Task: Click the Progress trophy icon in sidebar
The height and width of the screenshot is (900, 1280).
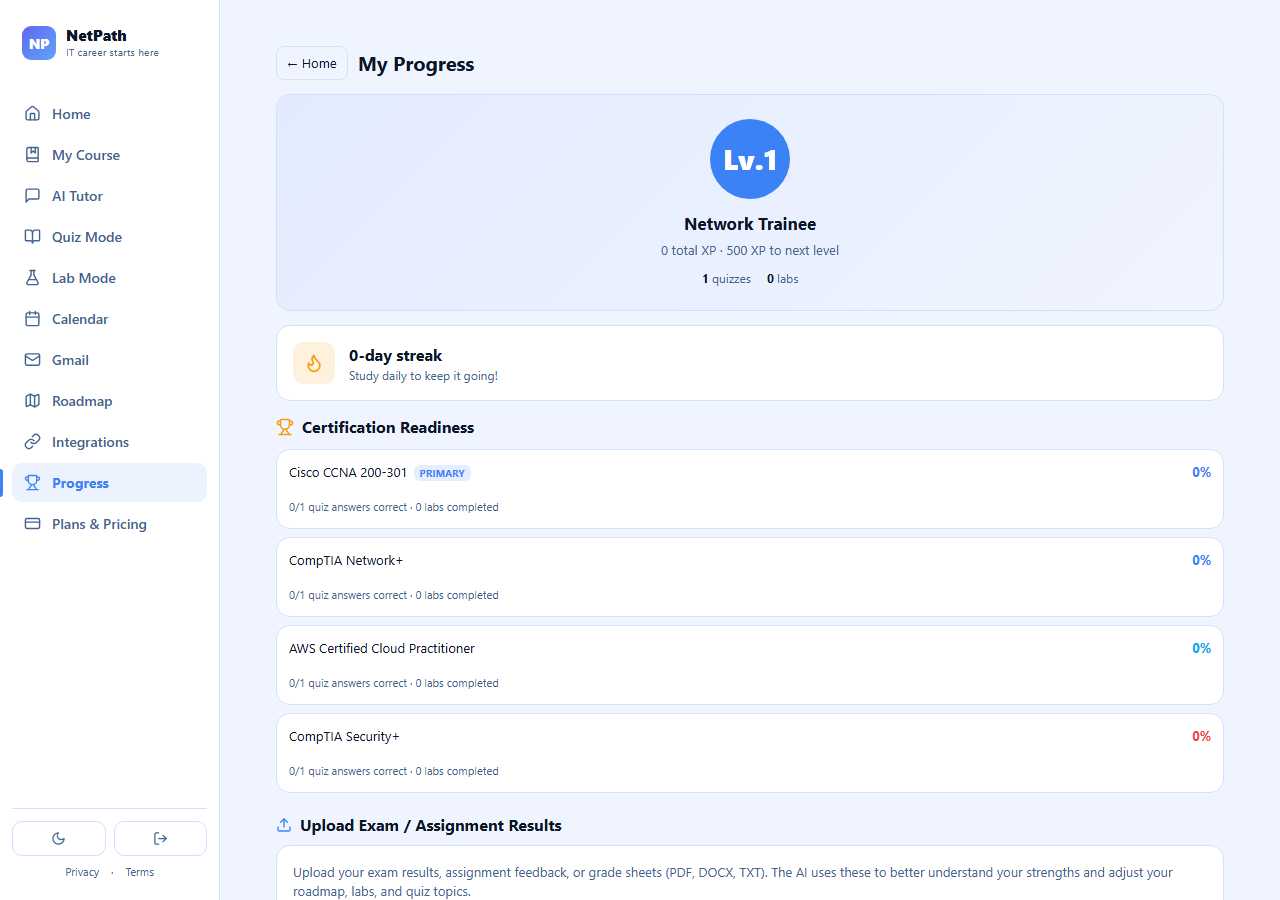Action: (33, 483)
